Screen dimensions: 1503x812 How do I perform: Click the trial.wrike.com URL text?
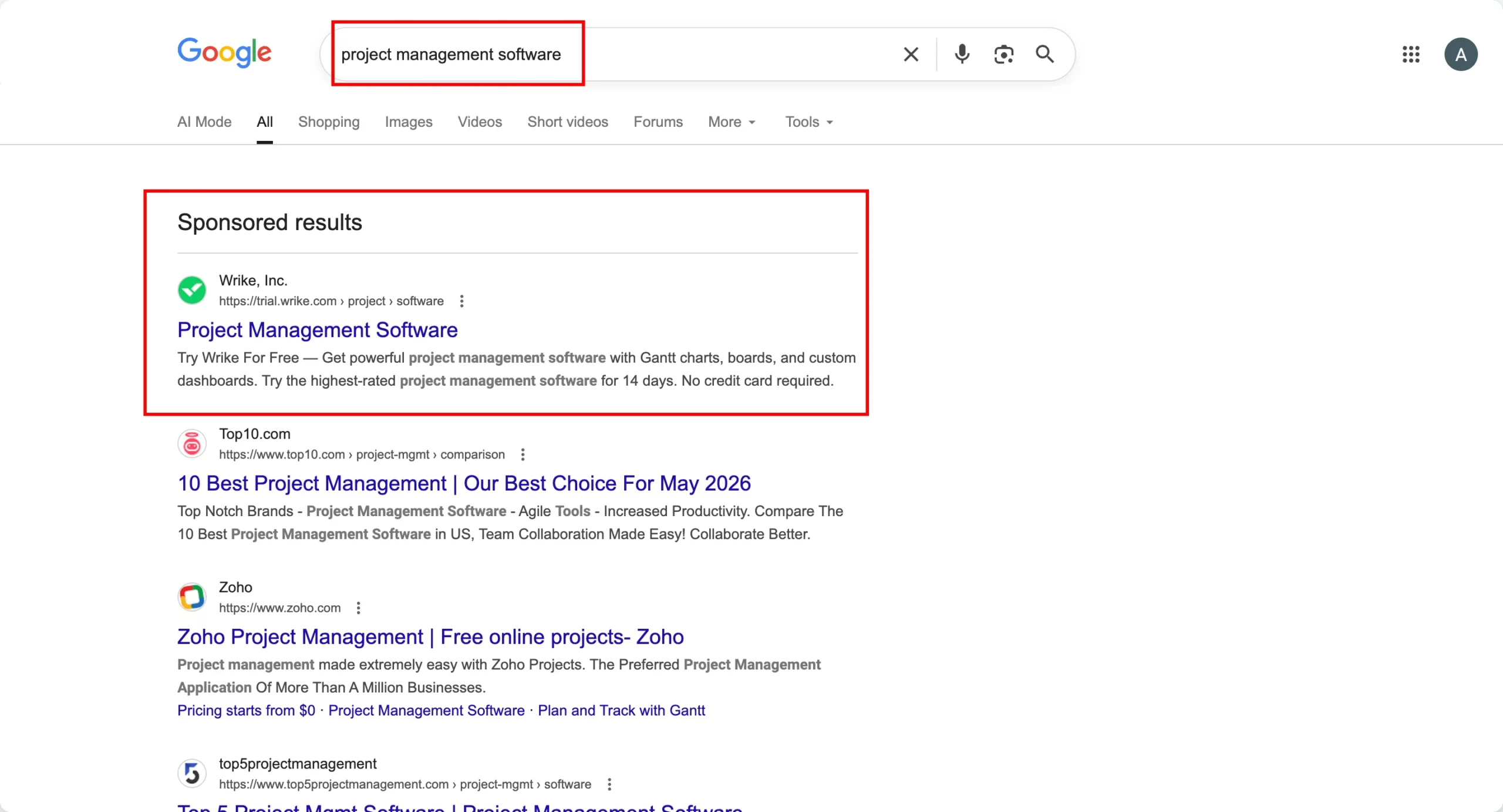point(331,301)
